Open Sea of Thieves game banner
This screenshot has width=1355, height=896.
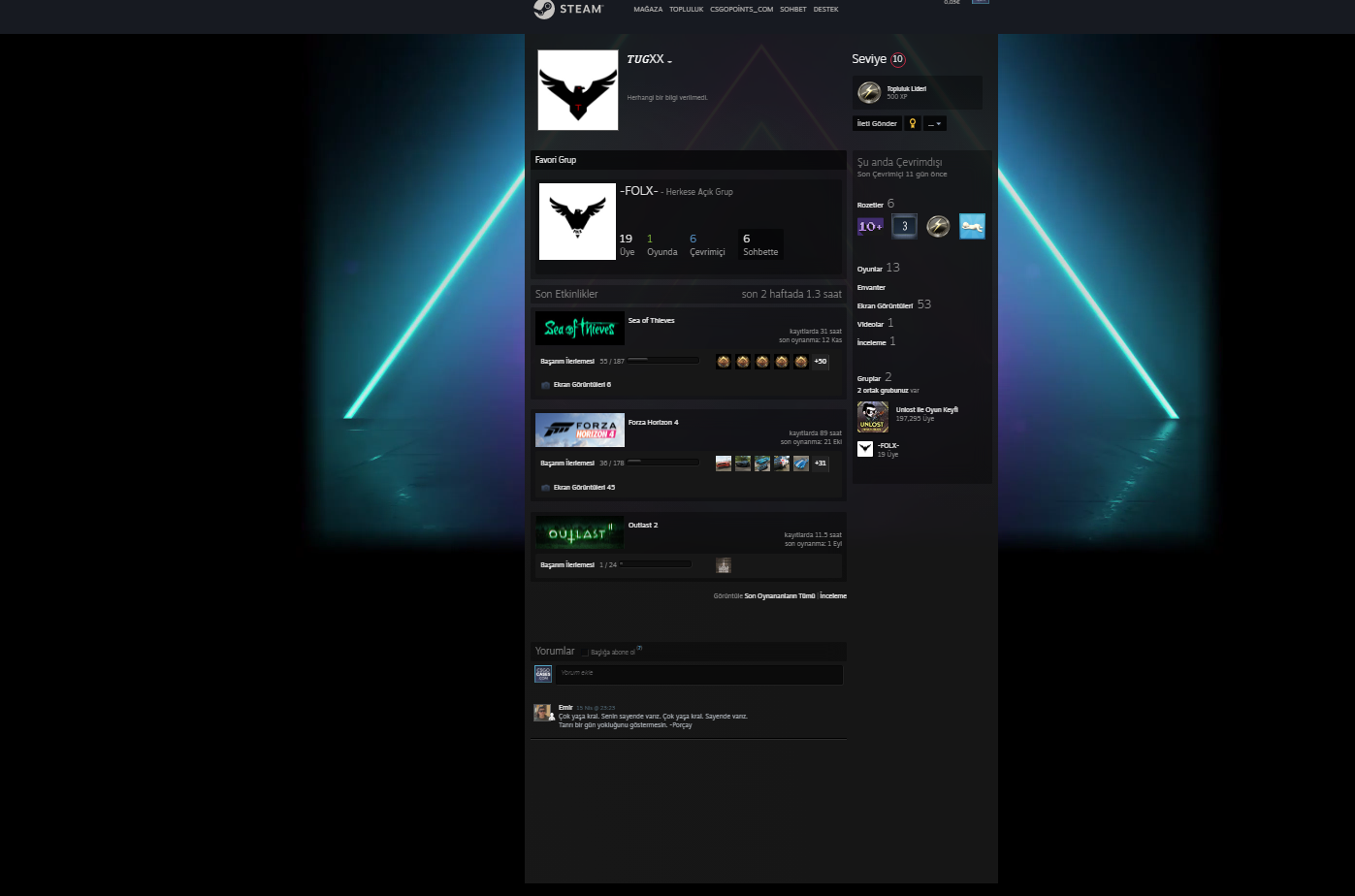point(580,329)
